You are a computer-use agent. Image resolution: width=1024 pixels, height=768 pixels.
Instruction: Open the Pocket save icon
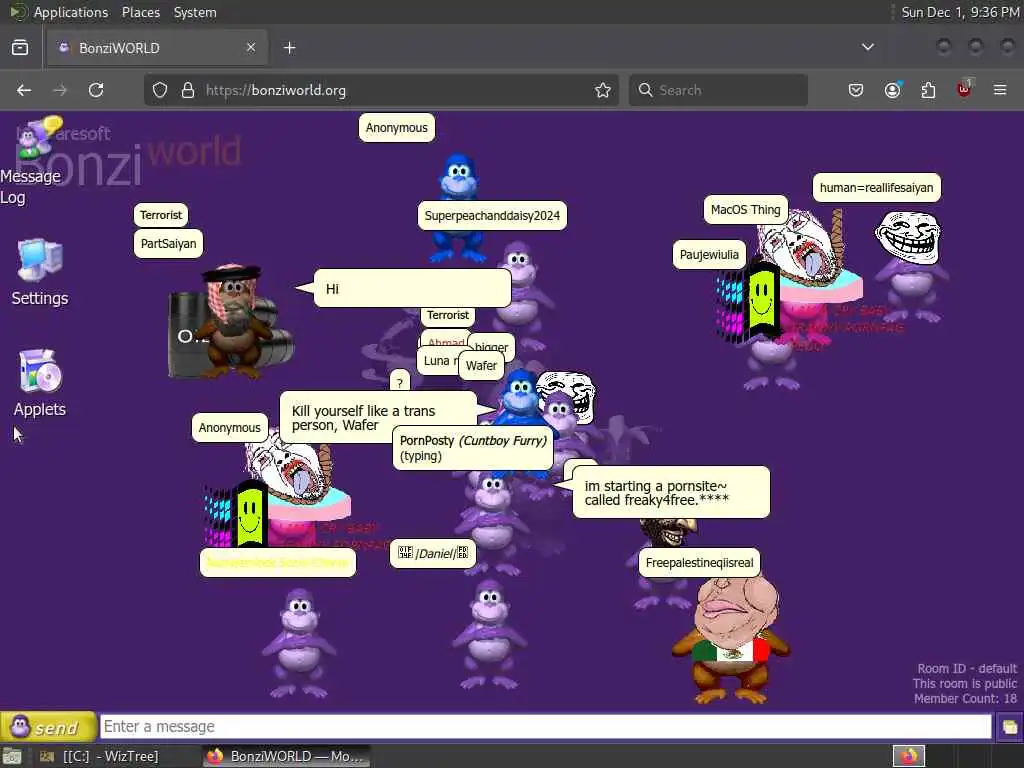pos(856,90)
